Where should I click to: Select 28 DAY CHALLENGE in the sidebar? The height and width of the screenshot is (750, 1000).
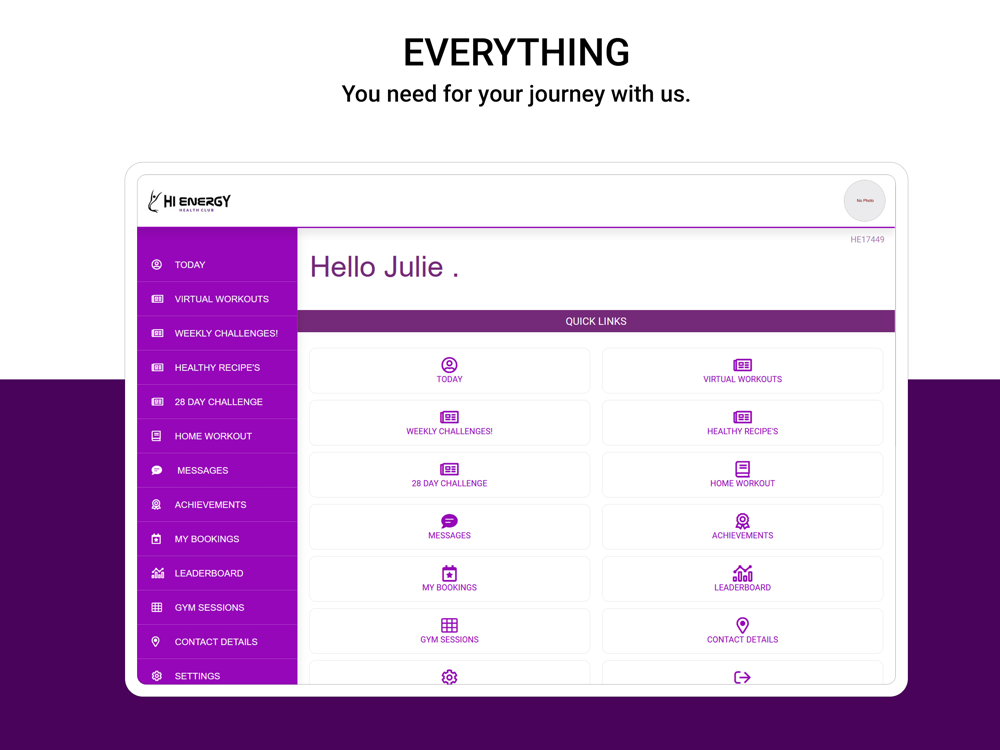coord(217,402)
